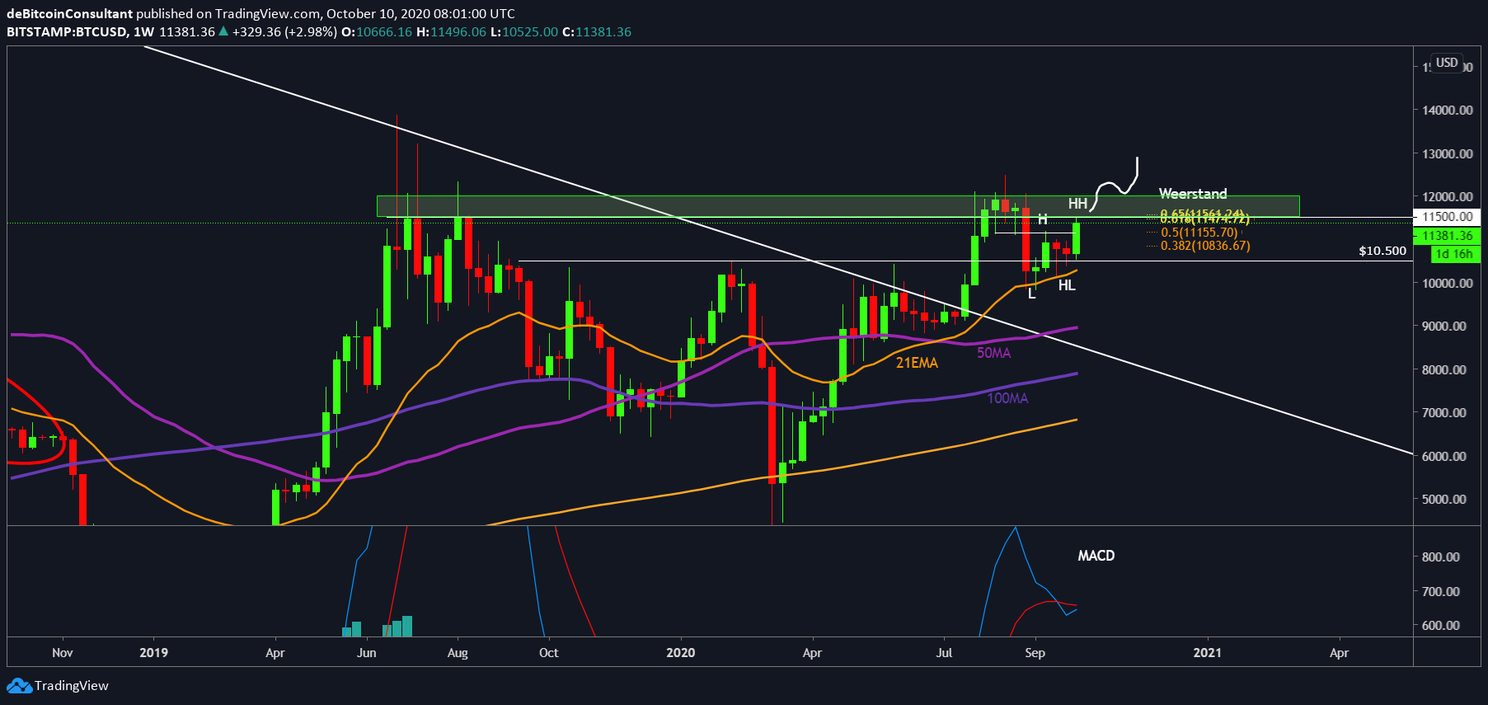The height and width of the screenshot is (705, 1488).
Task: Click the 2019 time axis label
Action: click(153, 651)
